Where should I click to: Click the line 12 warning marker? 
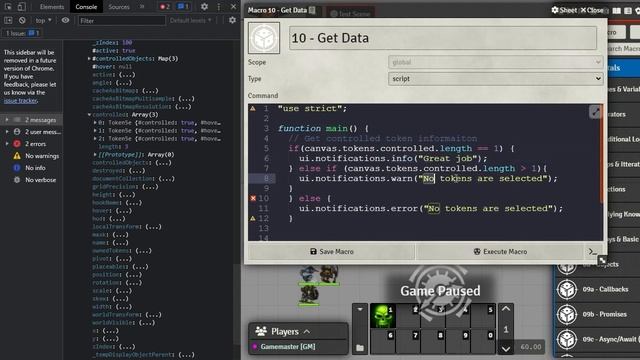[x=253, y=218]
